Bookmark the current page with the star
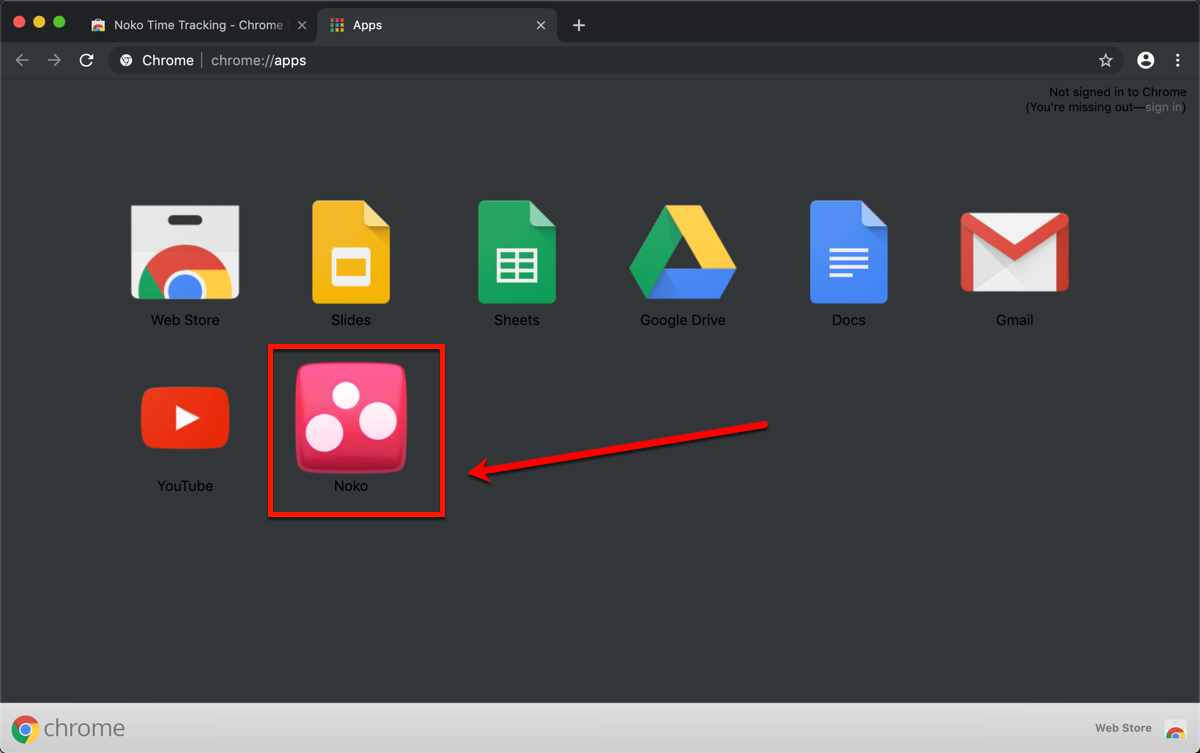 point(1106,60)
